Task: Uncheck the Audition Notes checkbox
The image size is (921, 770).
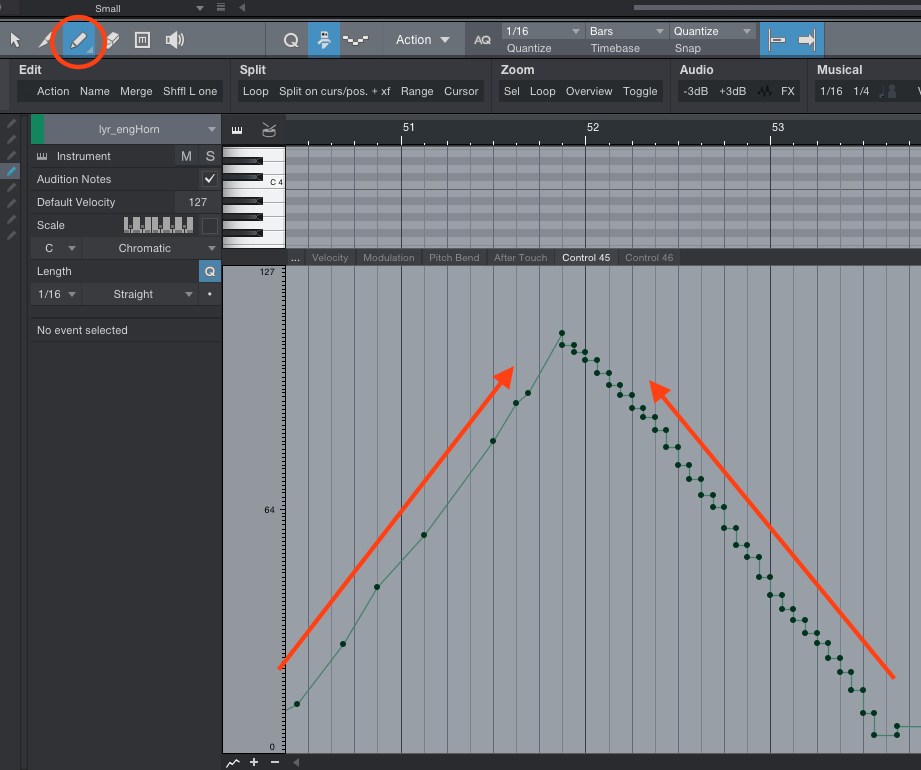Action: coord(210,179)
